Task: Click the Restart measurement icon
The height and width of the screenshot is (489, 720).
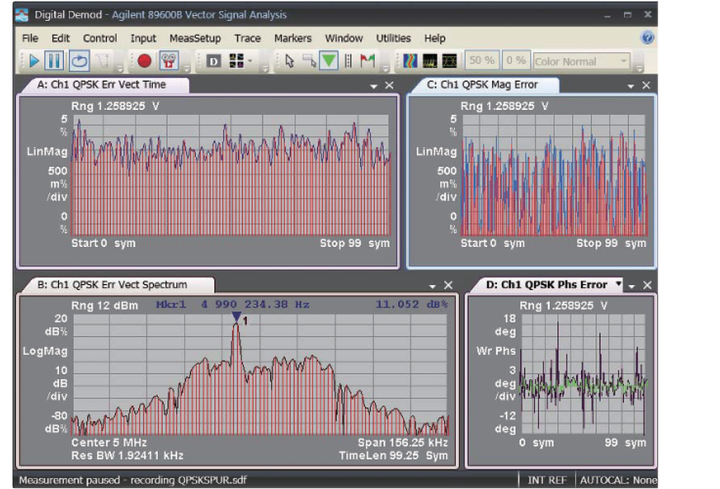Action: coord(78,61)
